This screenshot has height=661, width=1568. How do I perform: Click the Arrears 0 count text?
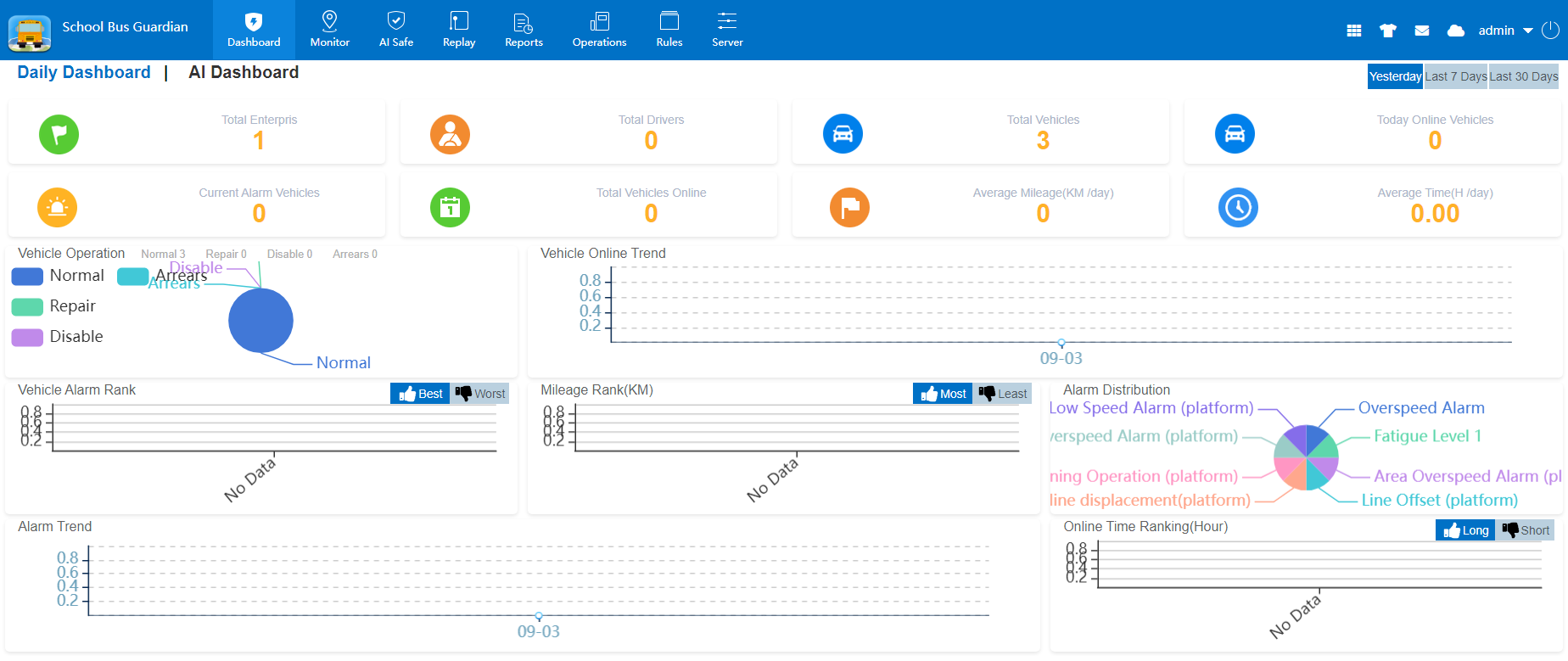(x=355, y=255)
